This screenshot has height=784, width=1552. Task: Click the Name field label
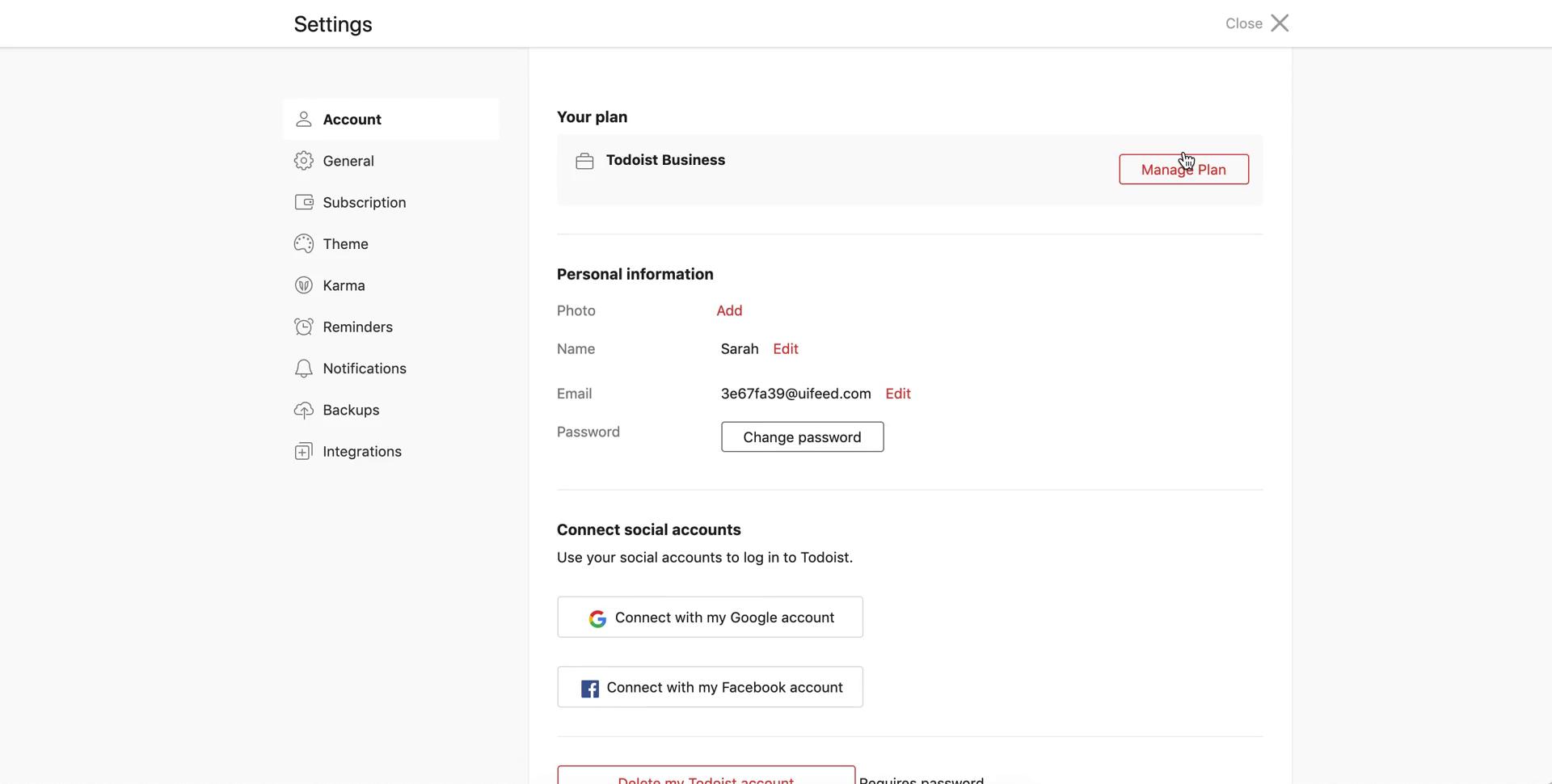[576, 349]
